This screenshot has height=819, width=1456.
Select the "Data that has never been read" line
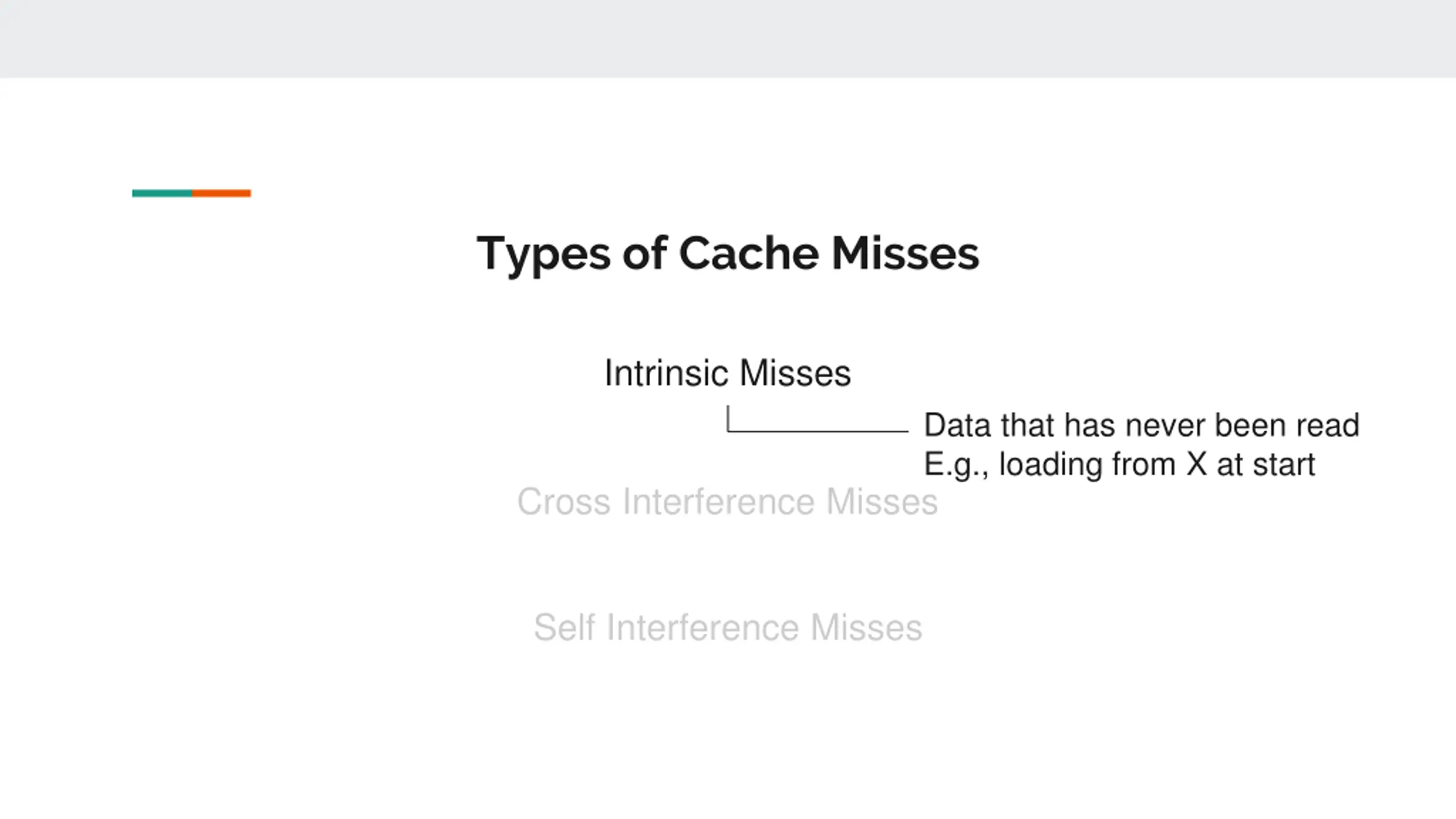[x=1141, y=425]
